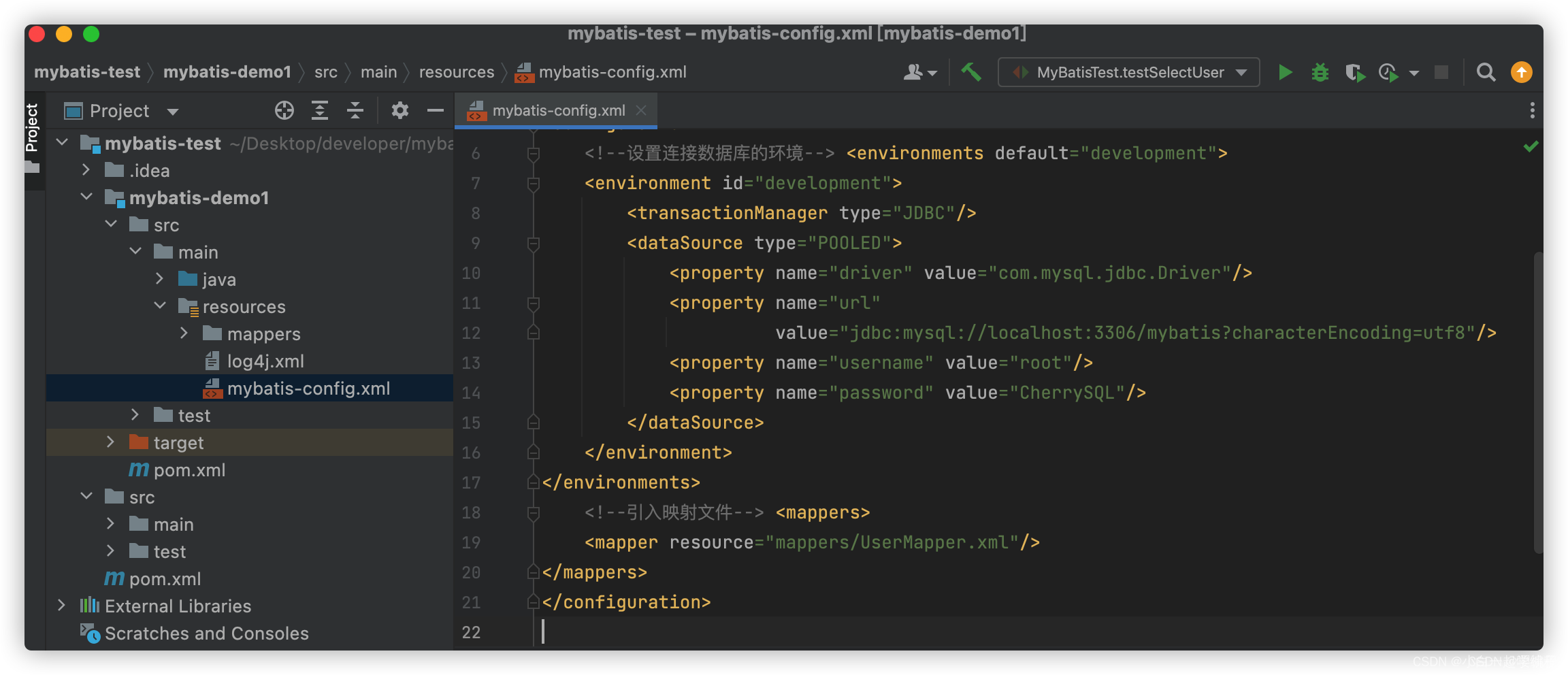This screenshot has height=675, width=1568.
Task: Click the src breadcrumb
Action: [326, 72]
